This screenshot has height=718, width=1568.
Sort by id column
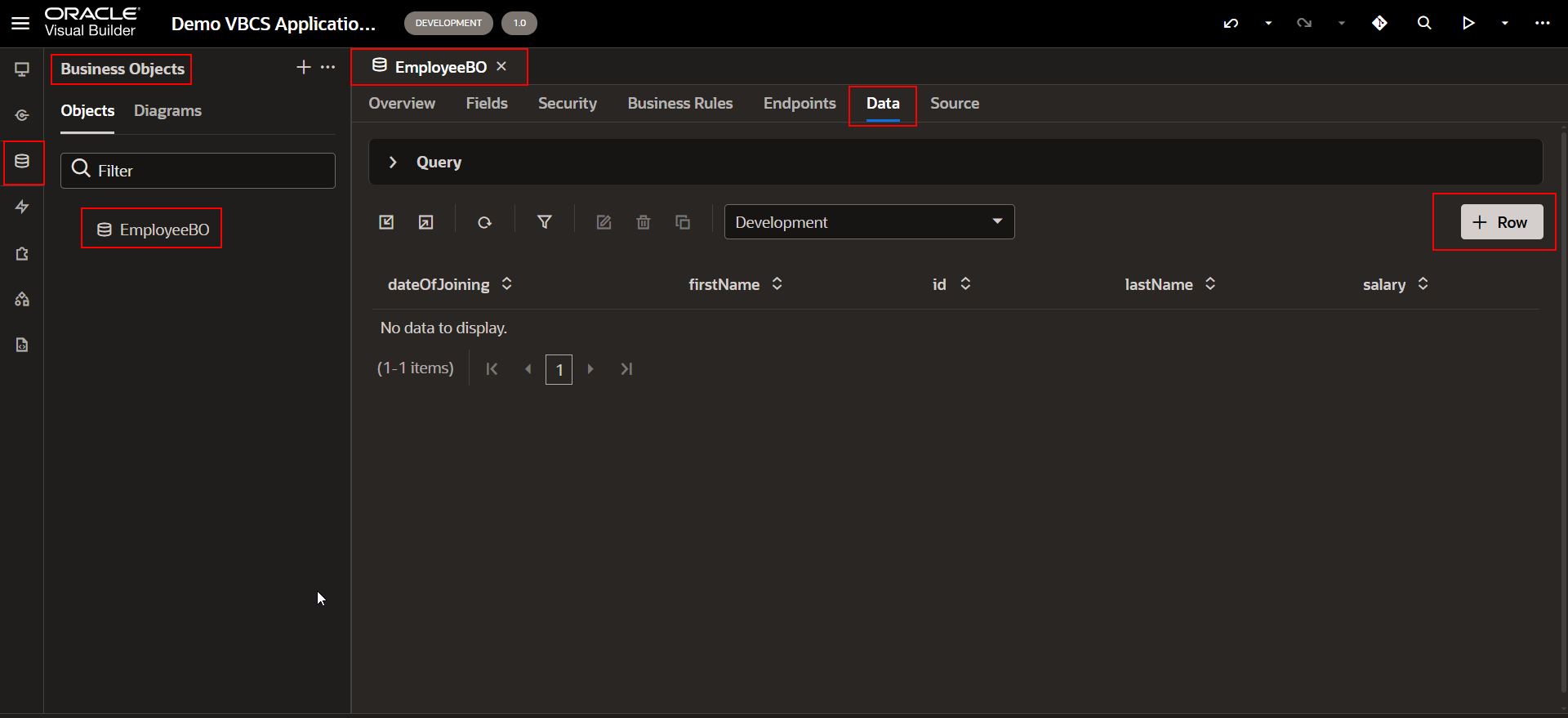point(965,283)
